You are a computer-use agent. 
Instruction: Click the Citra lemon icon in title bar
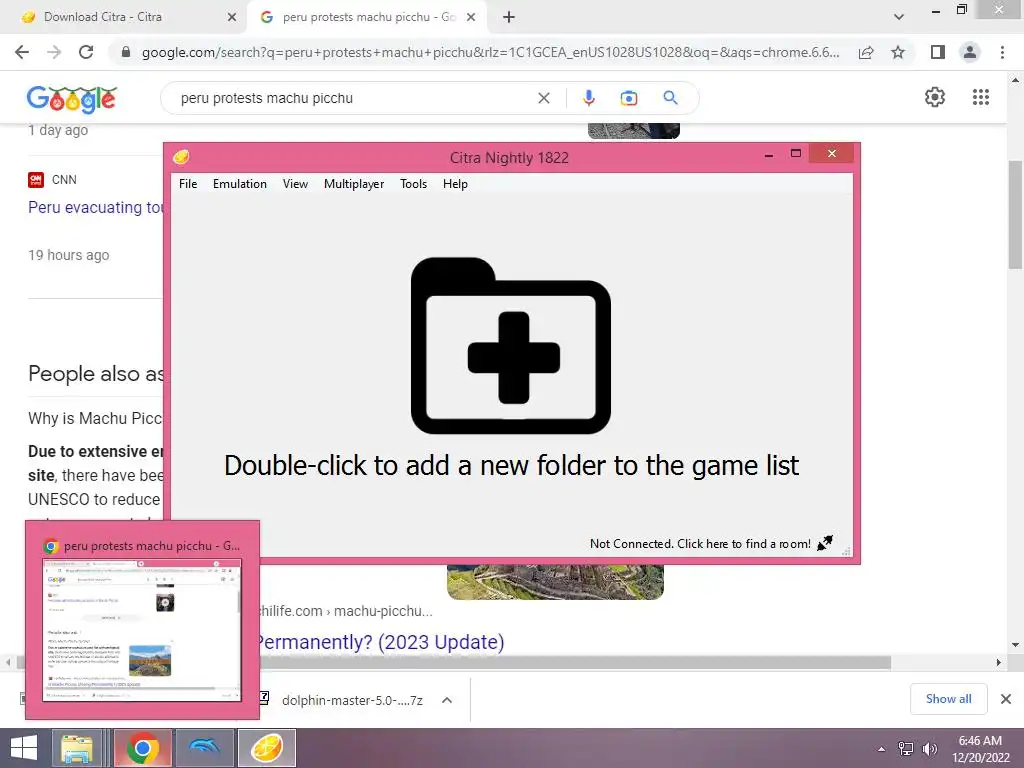181,157
